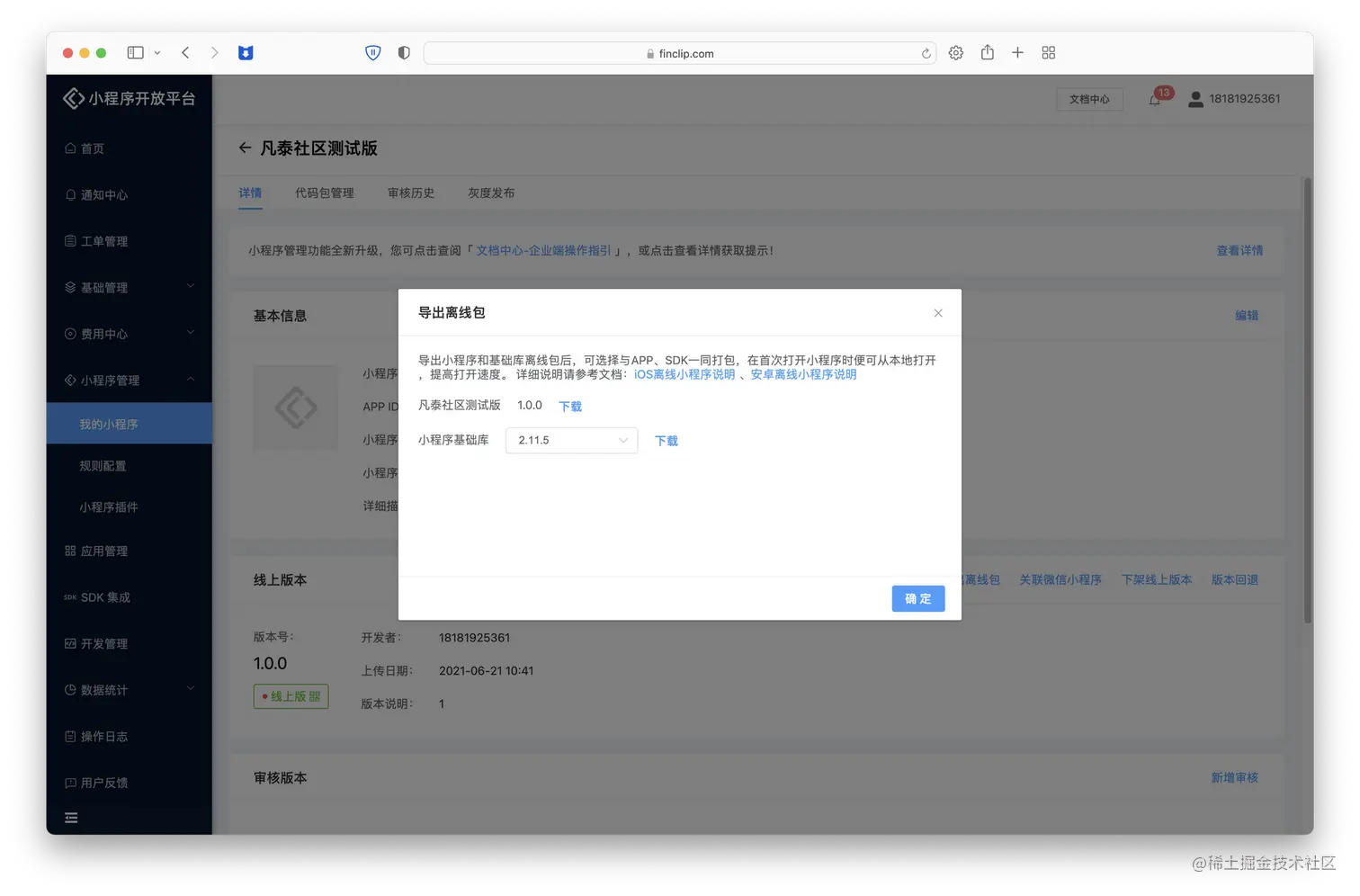Open 文档中心-企业端操作指引 link
Image resolution: width=1360 pixels, height=896 pixels.
[x=543, y=251]
